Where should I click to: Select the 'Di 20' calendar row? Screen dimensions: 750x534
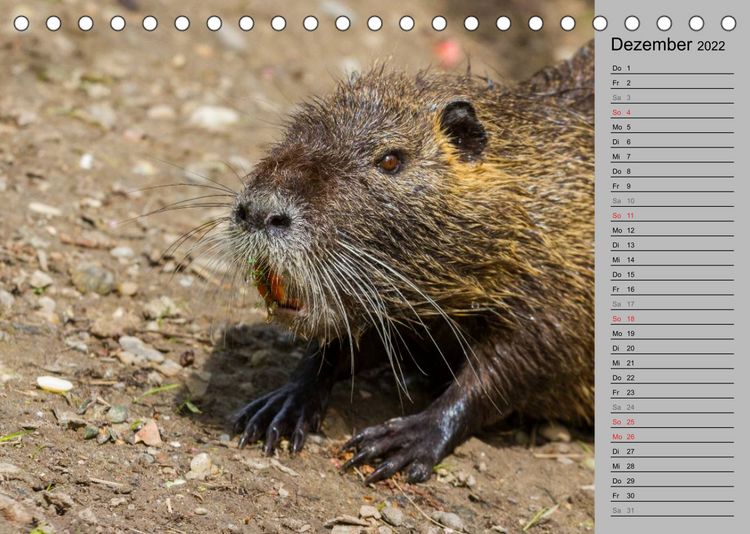pyautogui.click(x=672, y=348)
